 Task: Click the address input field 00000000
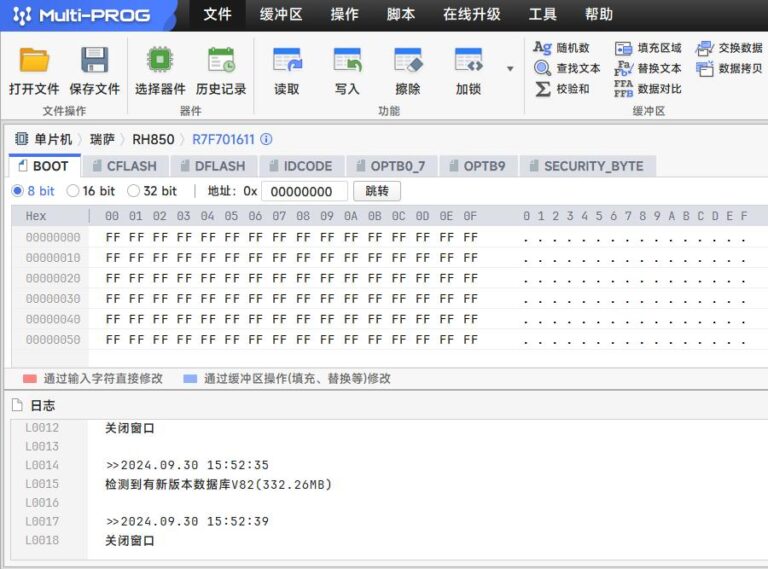point(305,191)
